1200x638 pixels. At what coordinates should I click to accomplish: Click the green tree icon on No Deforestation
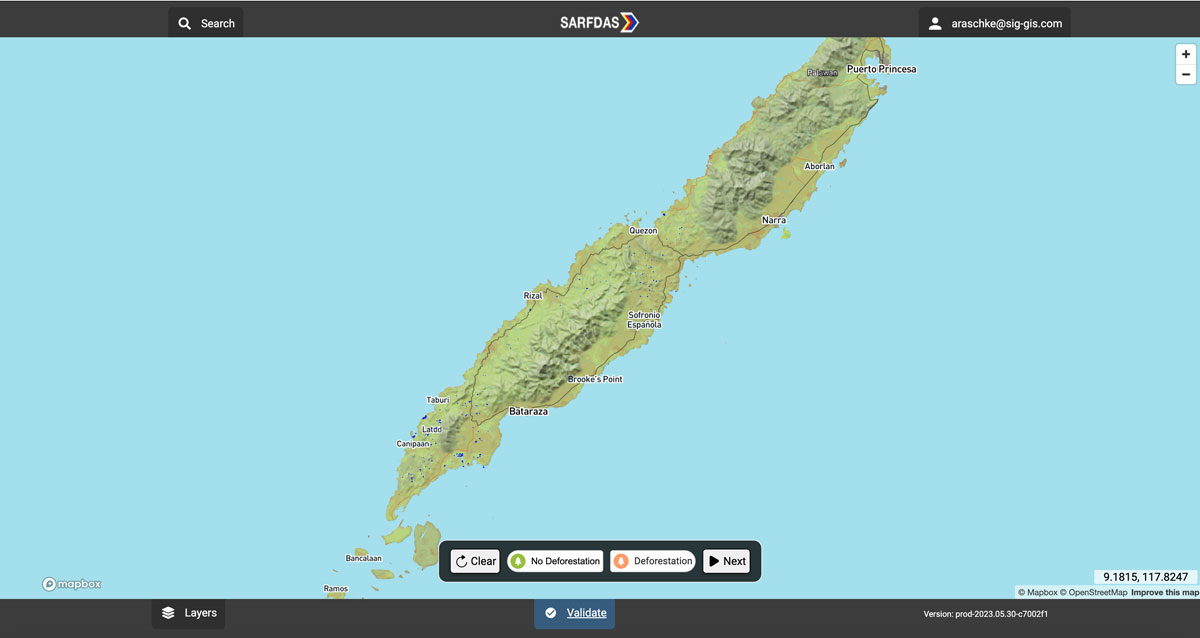click(518, 561)
